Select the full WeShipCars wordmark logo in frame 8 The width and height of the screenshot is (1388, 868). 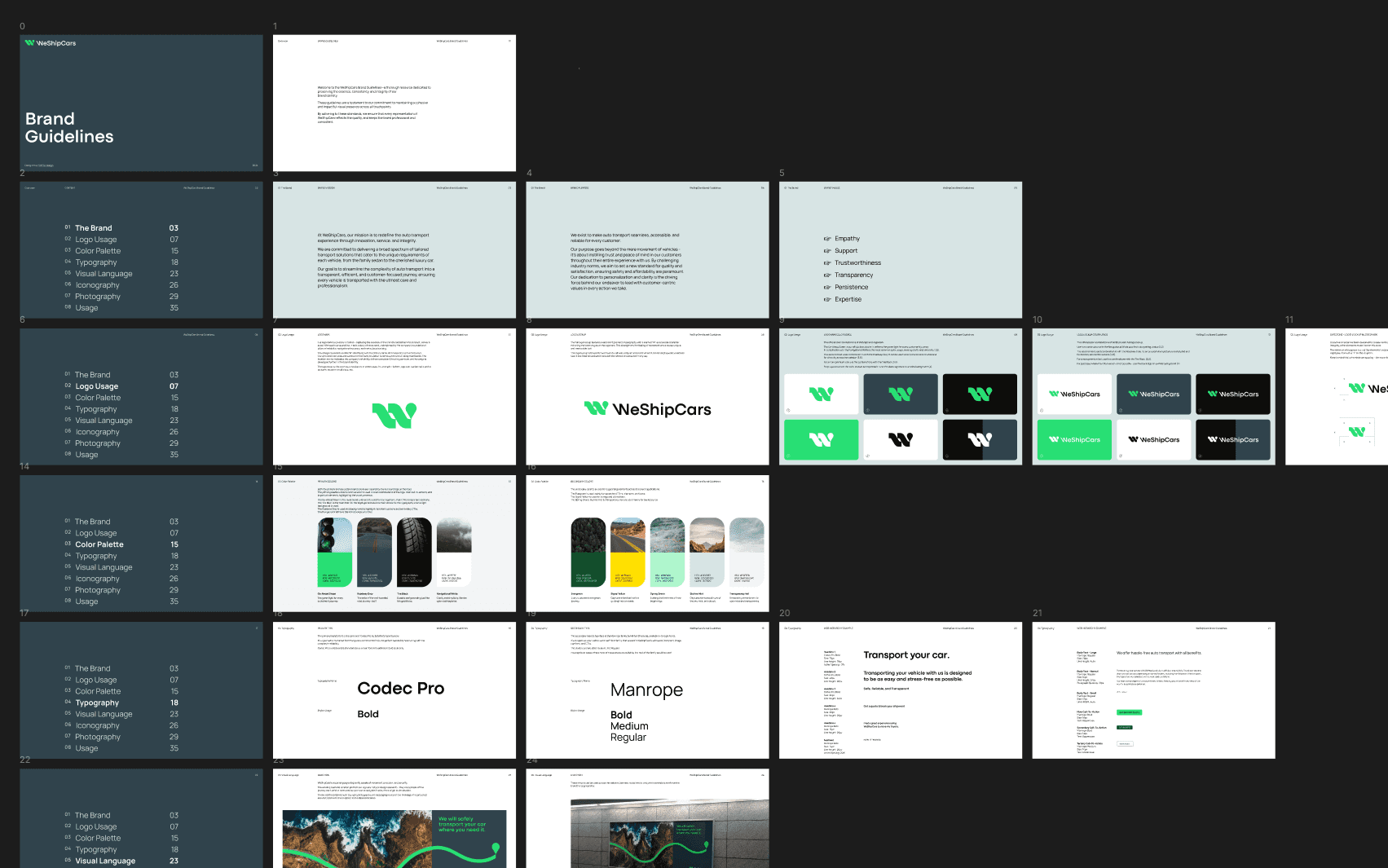pyautogui.click(x=647, y=409)
